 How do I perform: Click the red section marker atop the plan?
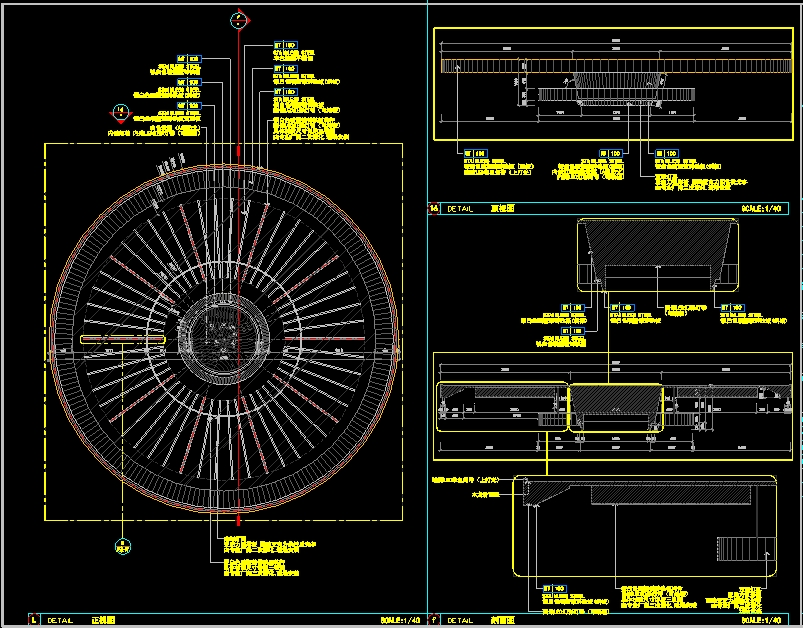coord(238,19)
